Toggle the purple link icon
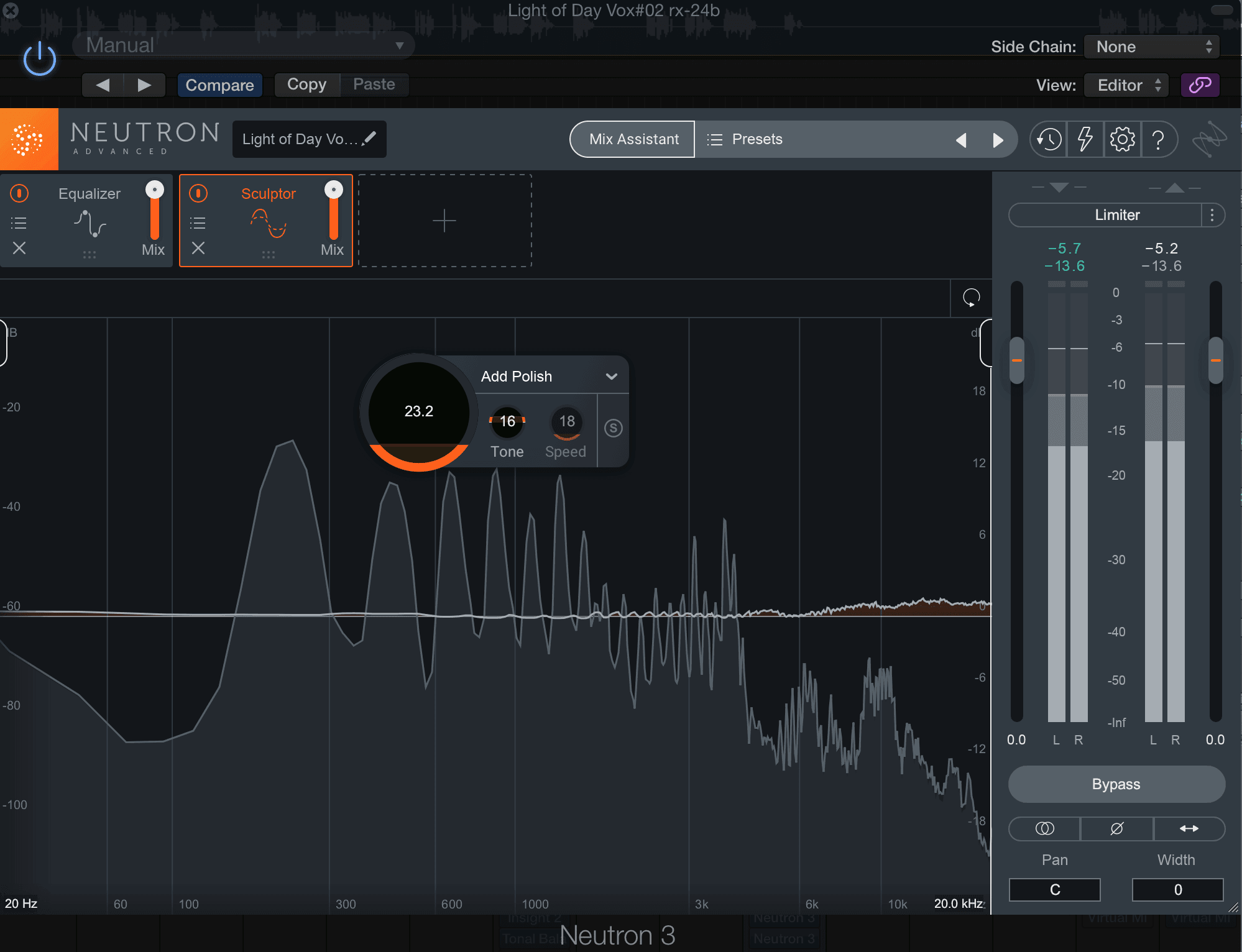Viewport: 1242px width, 952px height. [x=1200, y=85]
